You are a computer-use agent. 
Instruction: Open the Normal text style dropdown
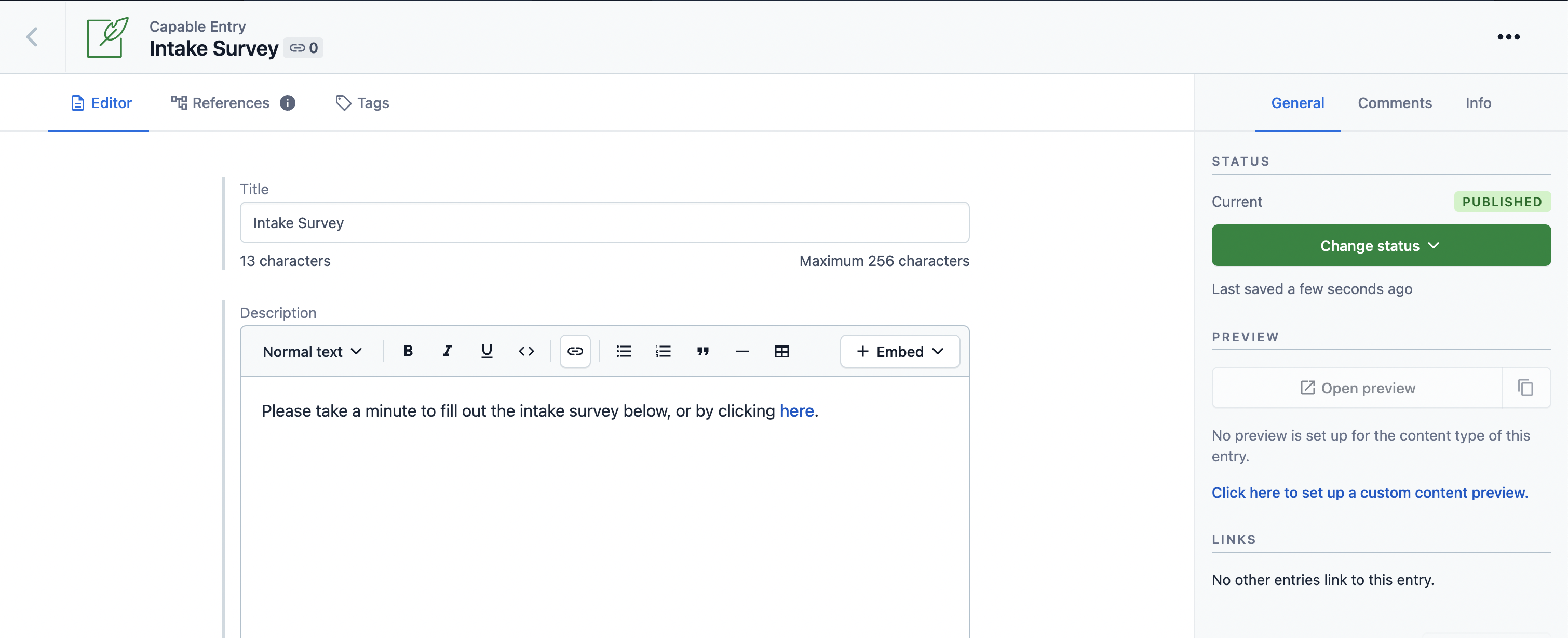coord(312,352)
